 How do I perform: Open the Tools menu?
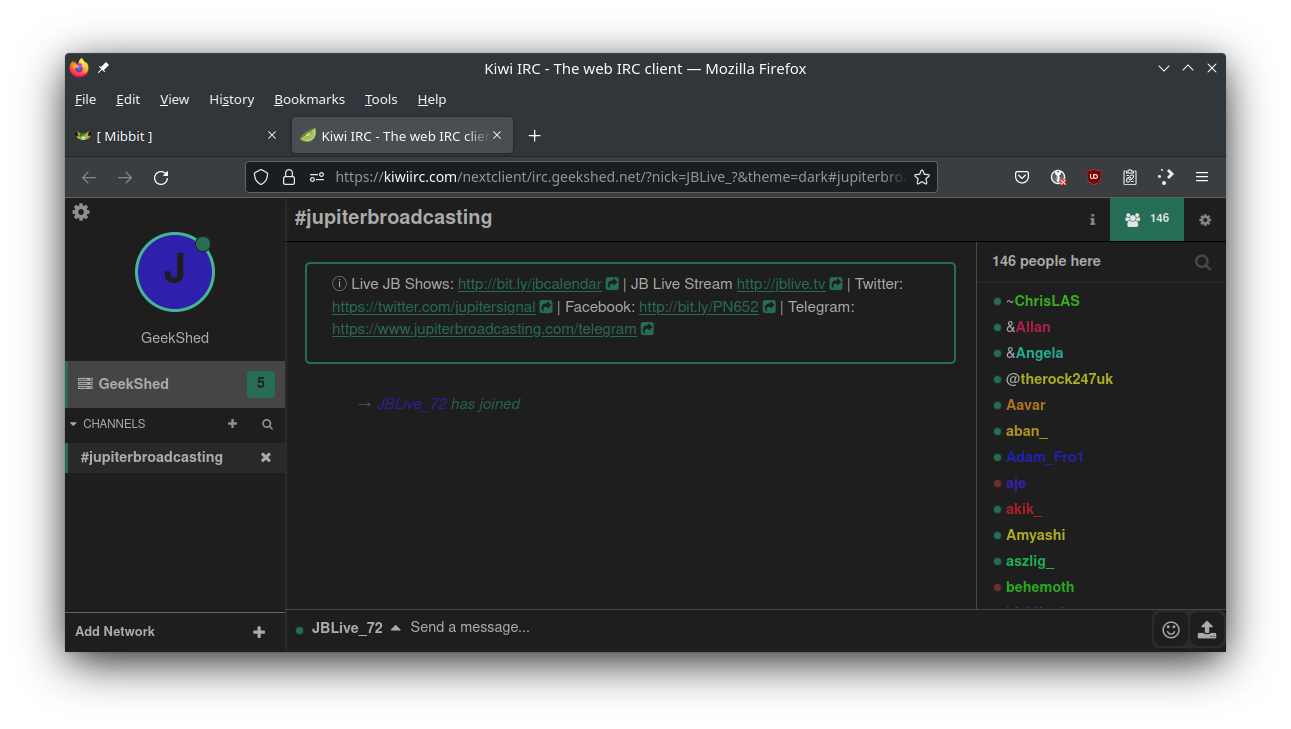point(381,99)
